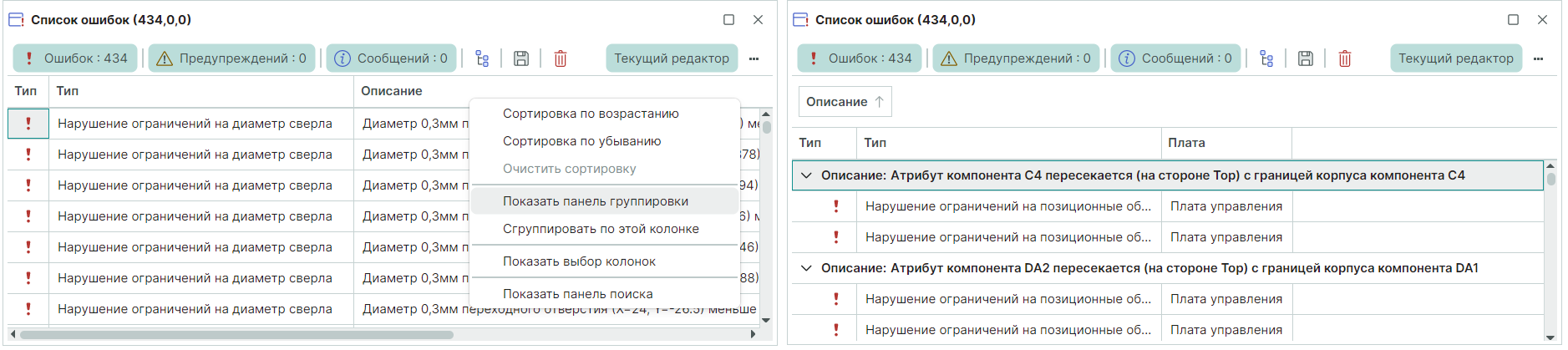Click window icon in right title bar

[x=800, y=19]
